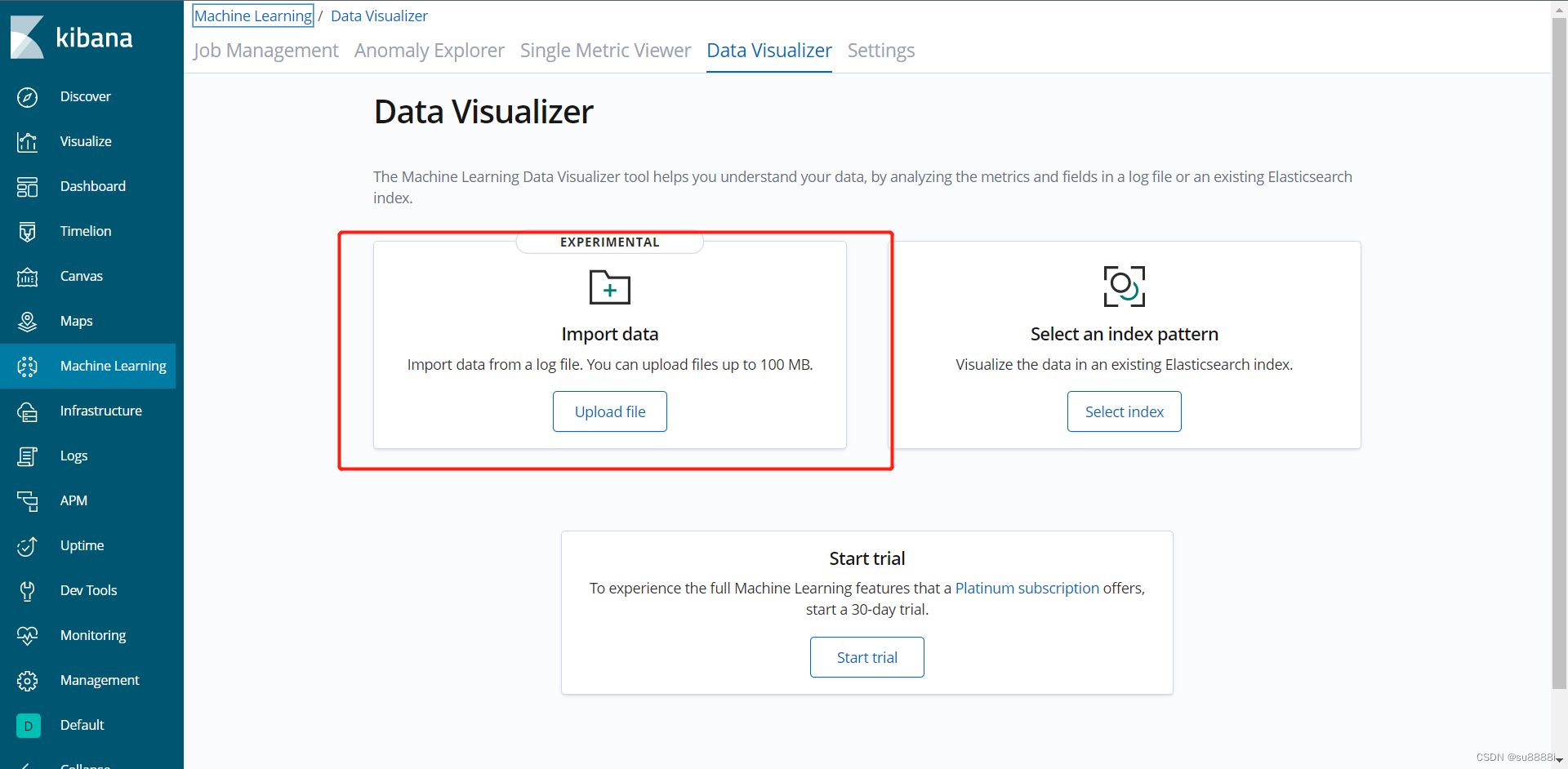Click the Import data card title

pos(610,334)
